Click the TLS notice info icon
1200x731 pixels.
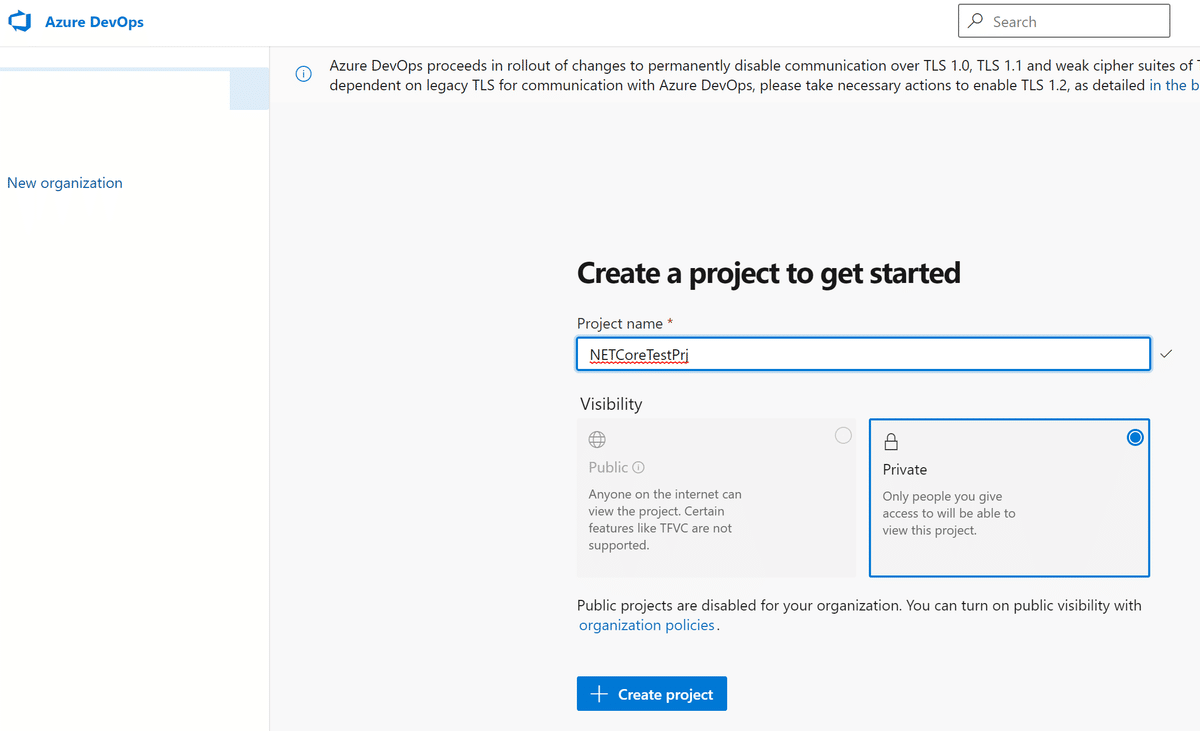(x=303, y=74)
